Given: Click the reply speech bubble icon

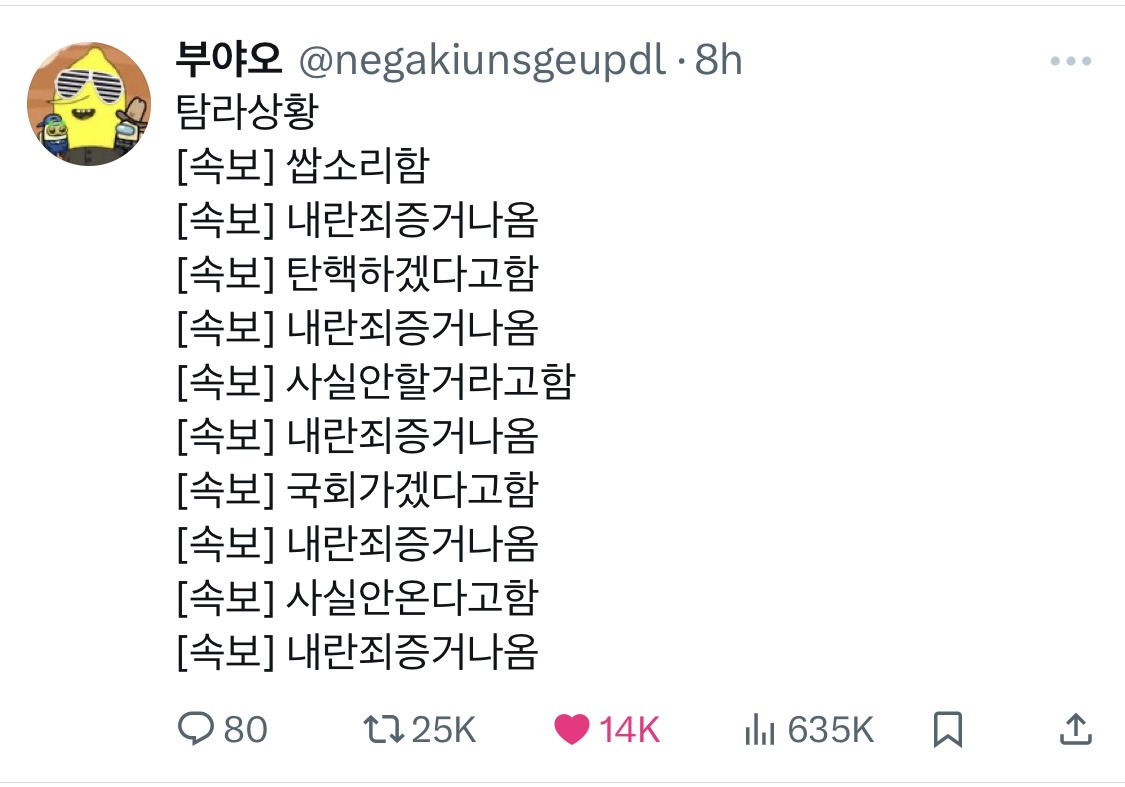Looking at the screenshot, I should 193,729.
